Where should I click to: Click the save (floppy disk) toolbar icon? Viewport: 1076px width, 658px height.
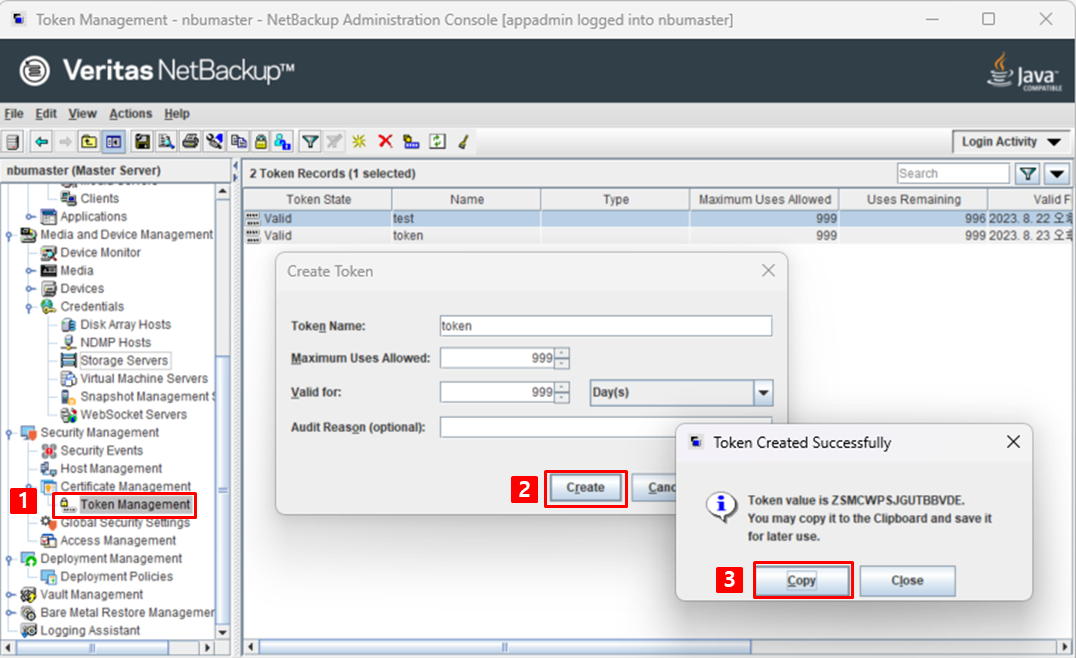[142, 142]
